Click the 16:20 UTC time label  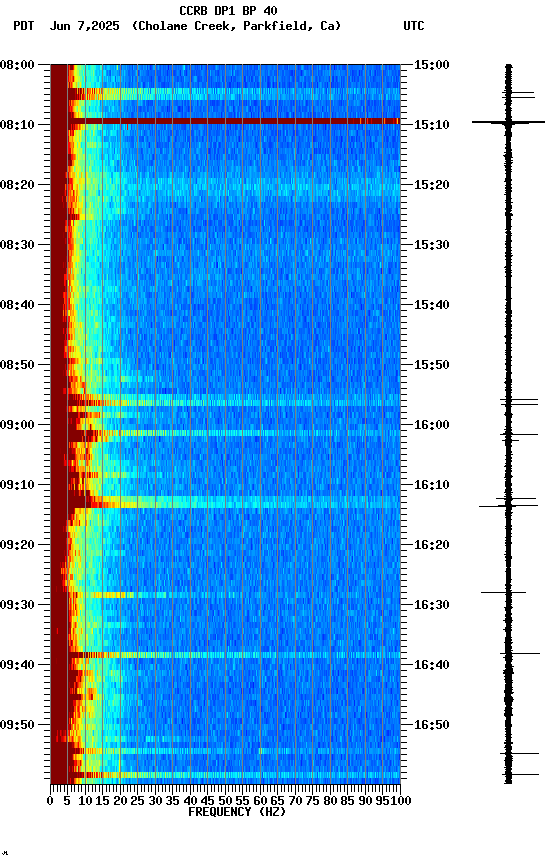click(432, 545)
